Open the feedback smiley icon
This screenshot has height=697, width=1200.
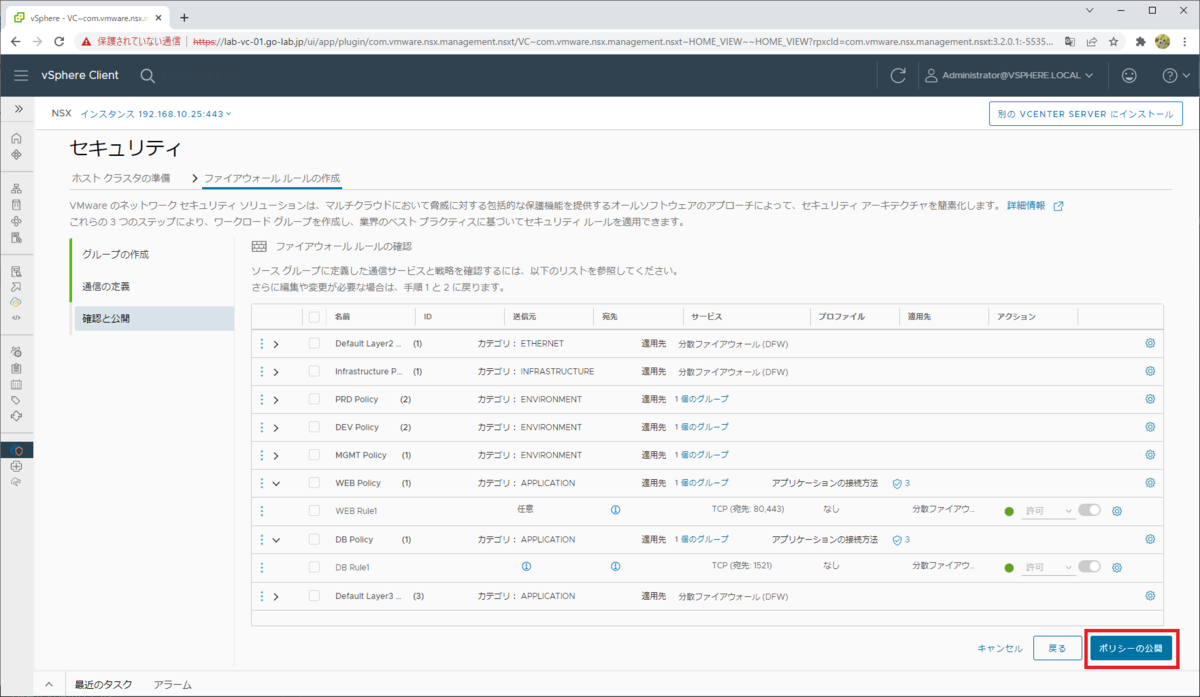pyautogui.click(x=1129, y=75)
